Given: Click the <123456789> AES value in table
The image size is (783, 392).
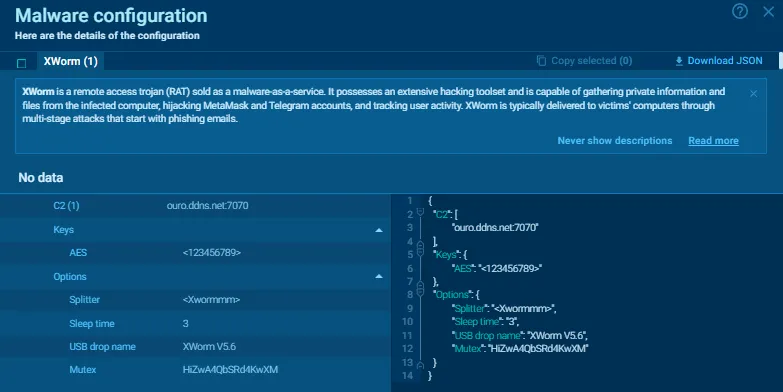Looking at the screenshot, I should pos(212,253).
